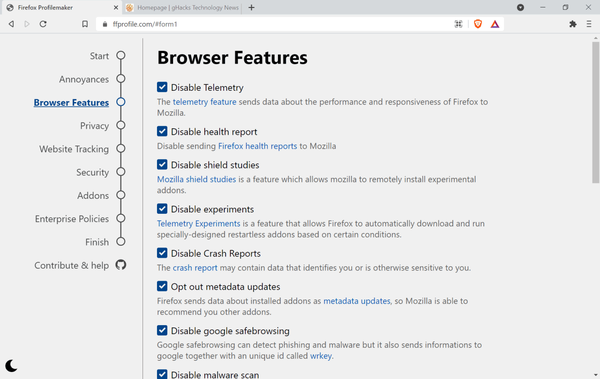
Task: Open the extensions puzzle icon
Action: coord(572,24)
